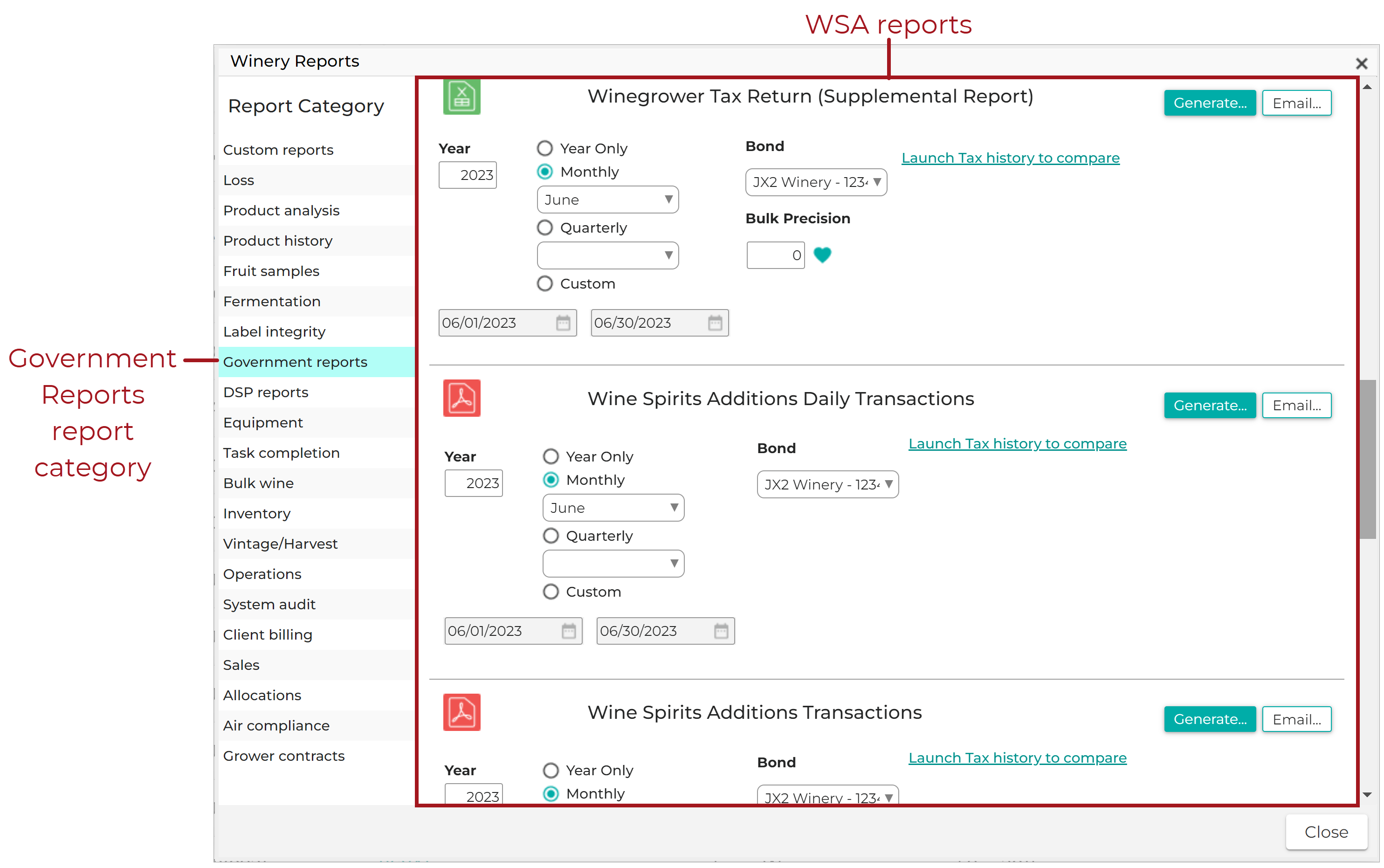The height and width of the screenshot is (868, 1384).
Task: Select Custom in Daily Transactions section
Action: [551, 592]
